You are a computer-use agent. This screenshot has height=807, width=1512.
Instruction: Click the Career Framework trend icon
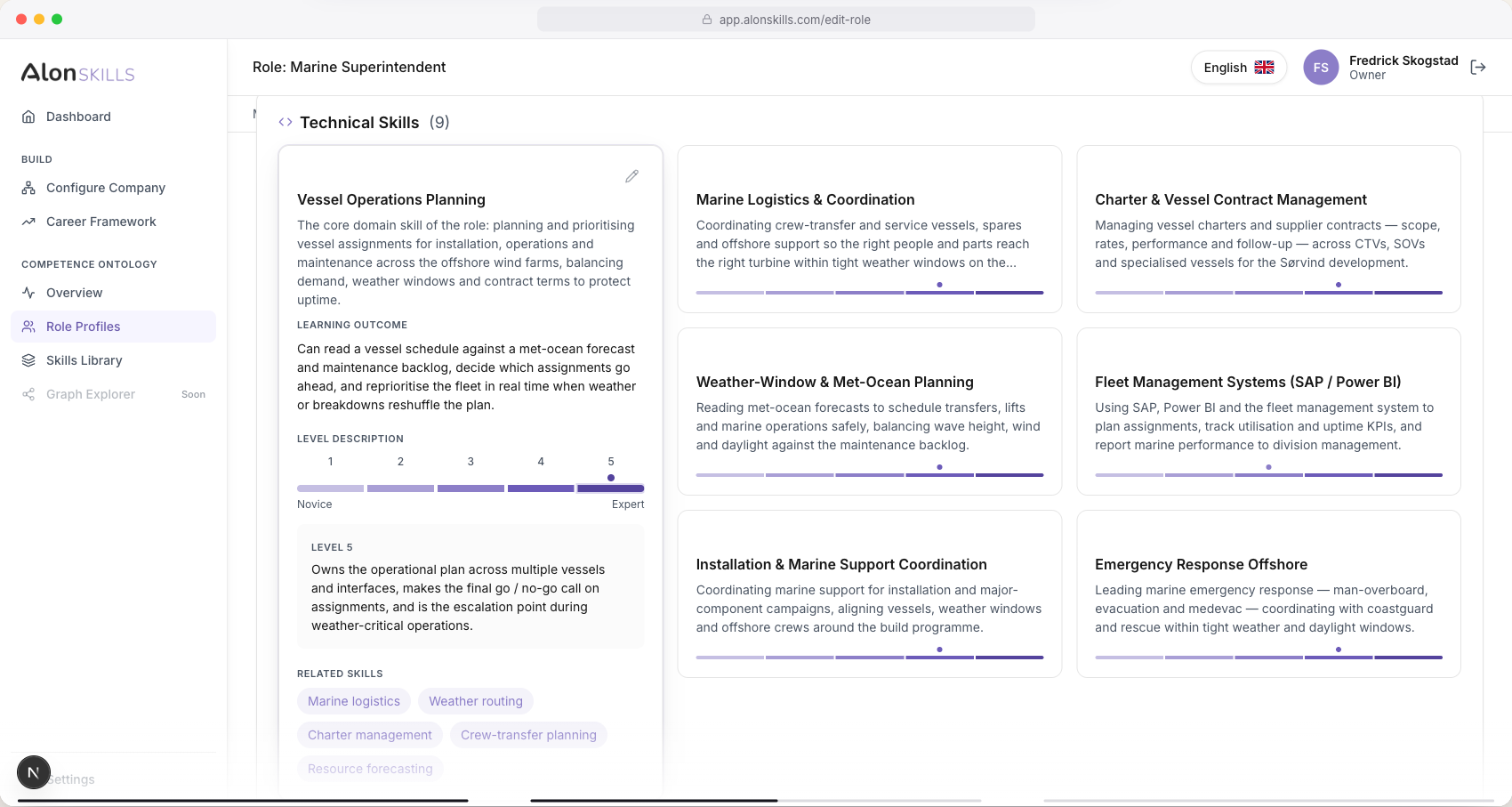coord(28,222)
